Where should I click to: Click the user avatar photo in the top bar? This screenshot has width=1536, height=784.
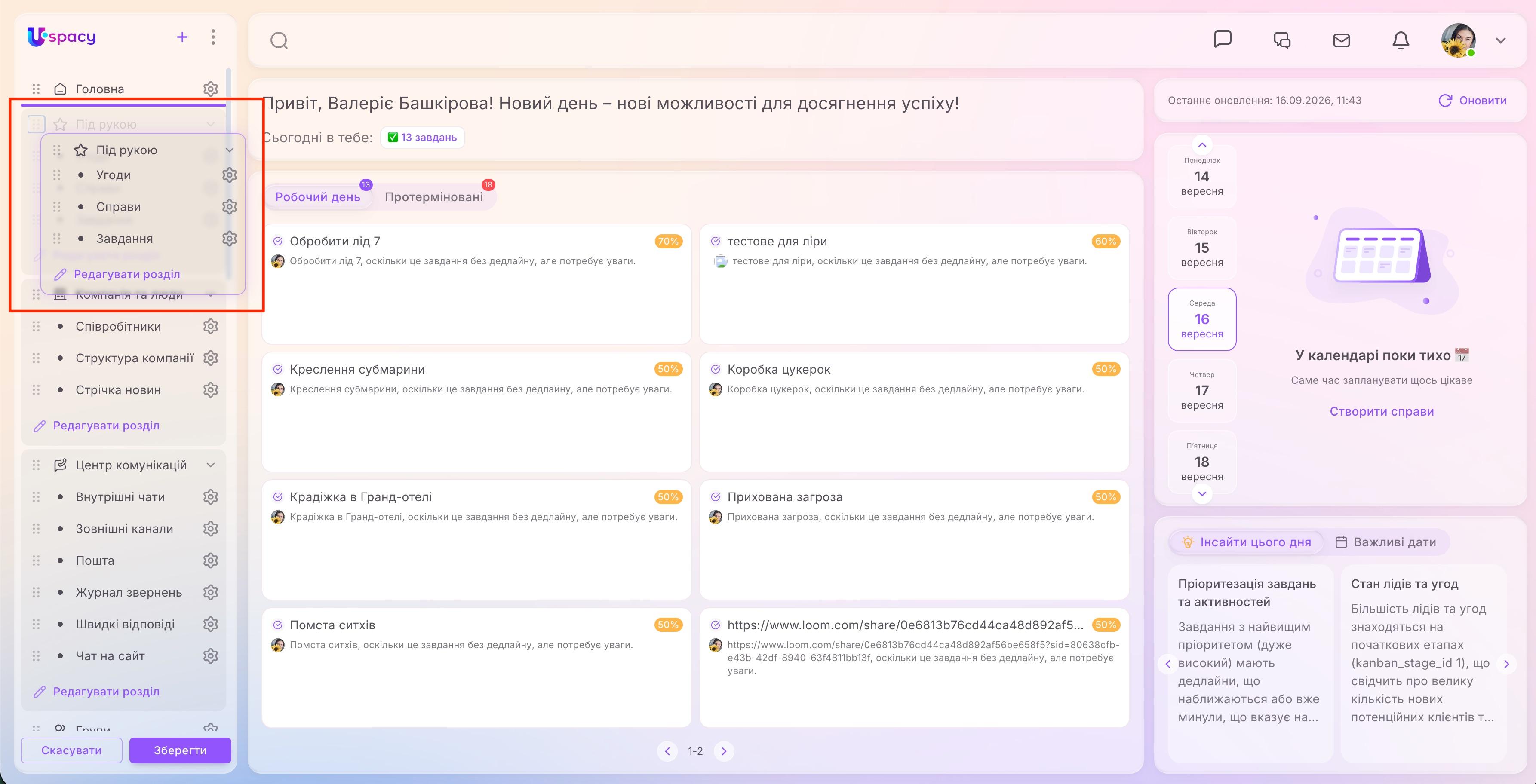[x=1459, y=40]
